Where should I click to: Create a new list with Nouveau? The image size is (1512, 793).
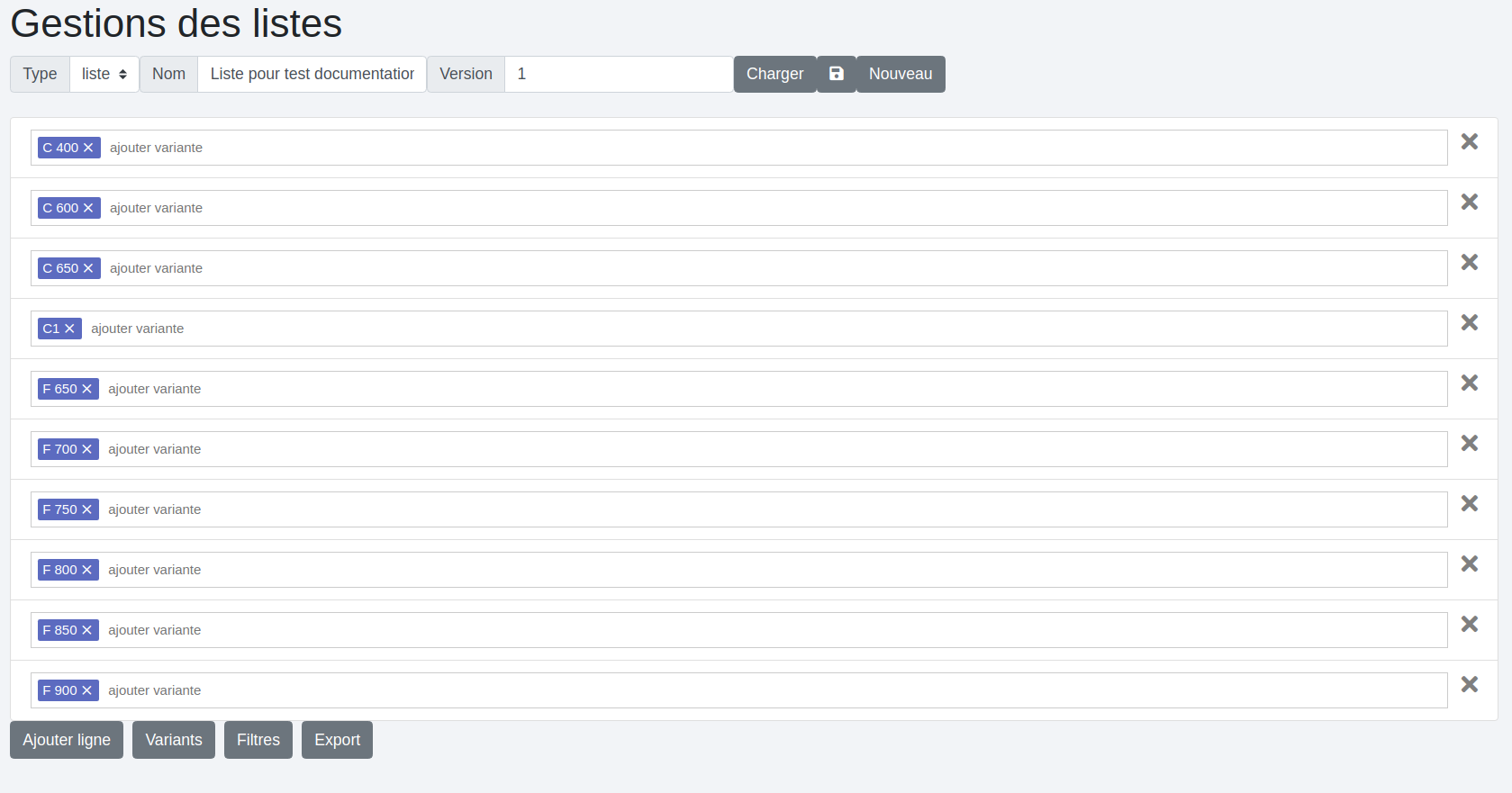(x=900, y=74)
